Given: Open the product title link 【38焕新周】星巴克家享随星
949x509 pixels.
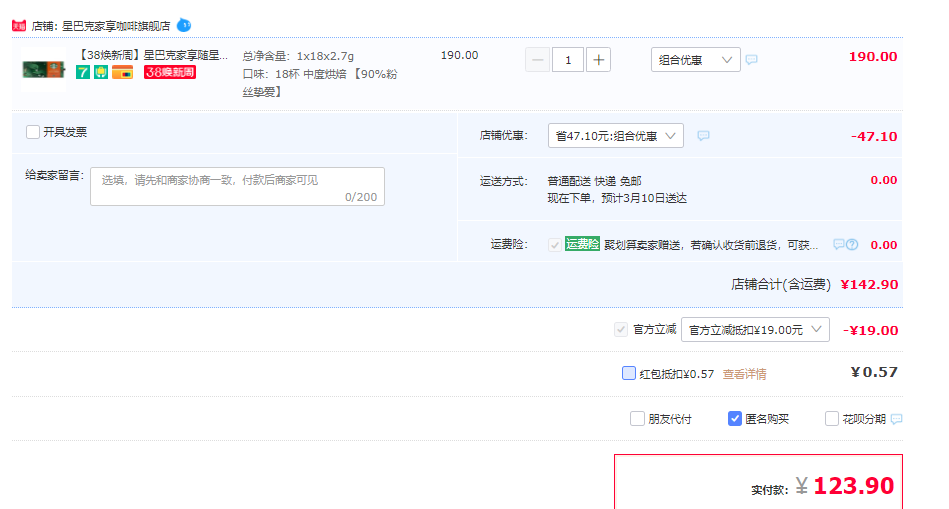Looking at the screenshot, I should (x=154, y=55).
